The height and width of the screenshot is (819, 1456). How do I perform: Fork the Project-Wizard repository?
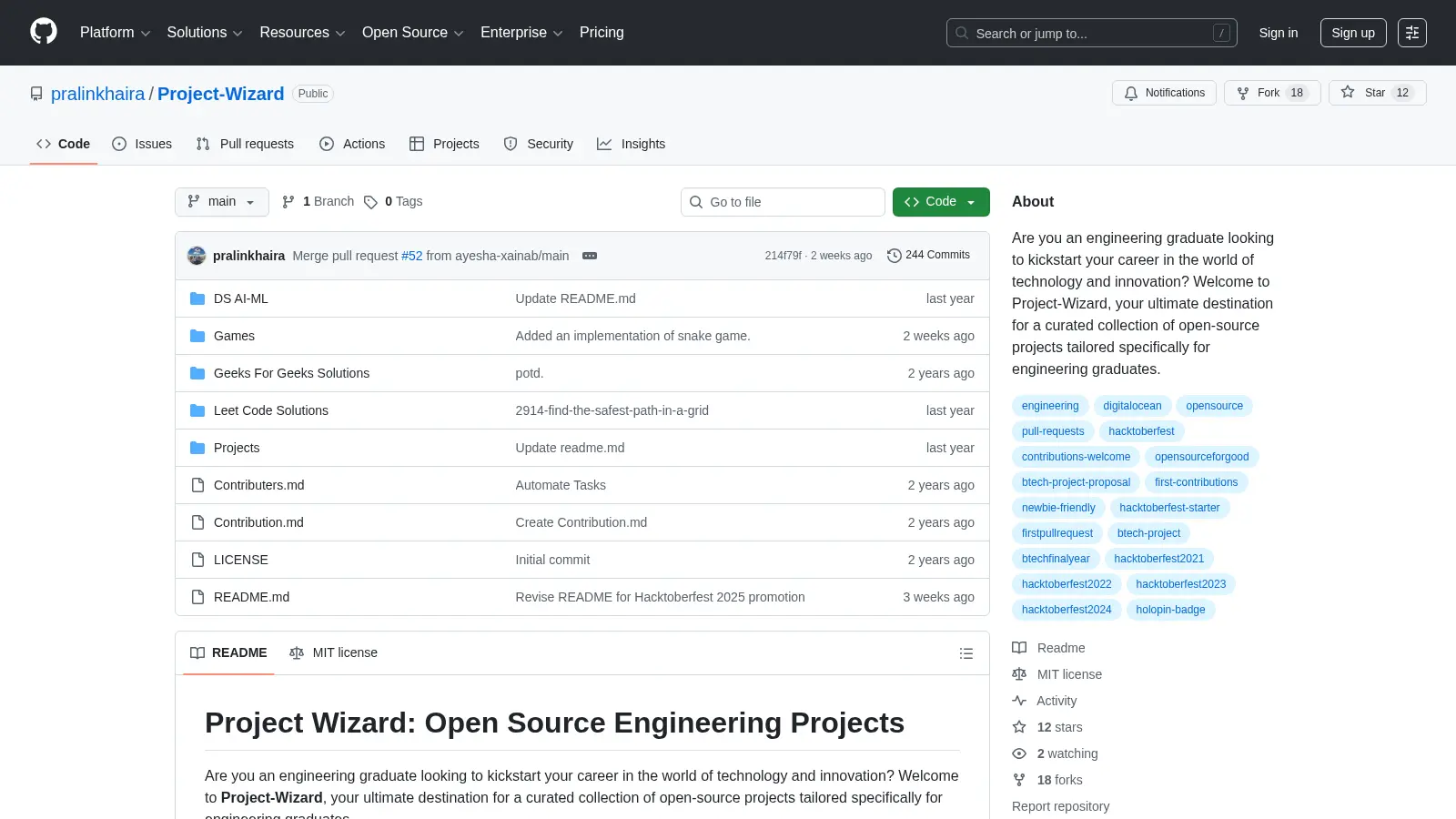click(x=1272, y=93)
